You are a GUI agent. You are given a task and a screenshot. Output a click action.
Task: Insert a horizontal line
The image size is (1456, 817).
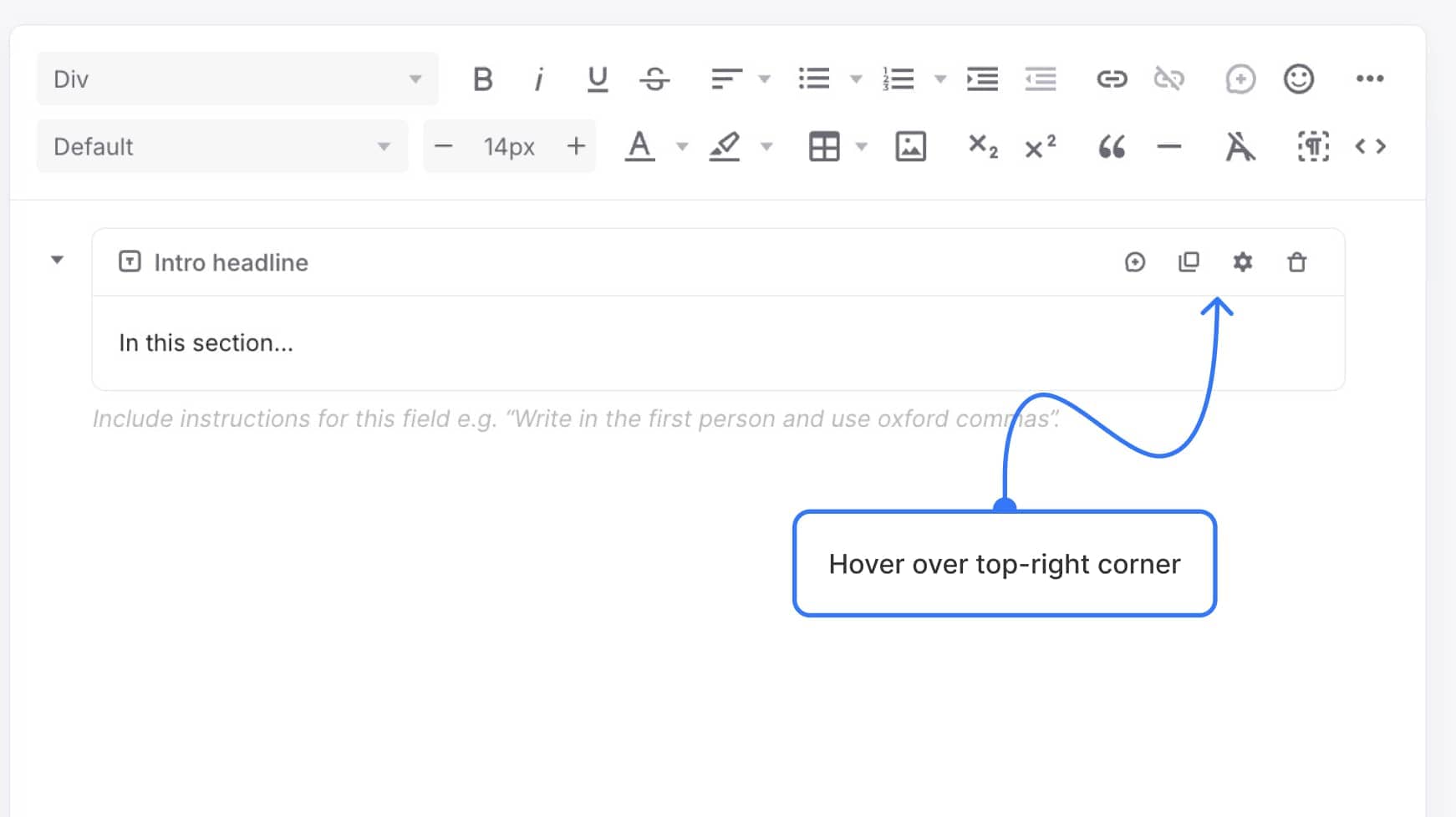1169,147
